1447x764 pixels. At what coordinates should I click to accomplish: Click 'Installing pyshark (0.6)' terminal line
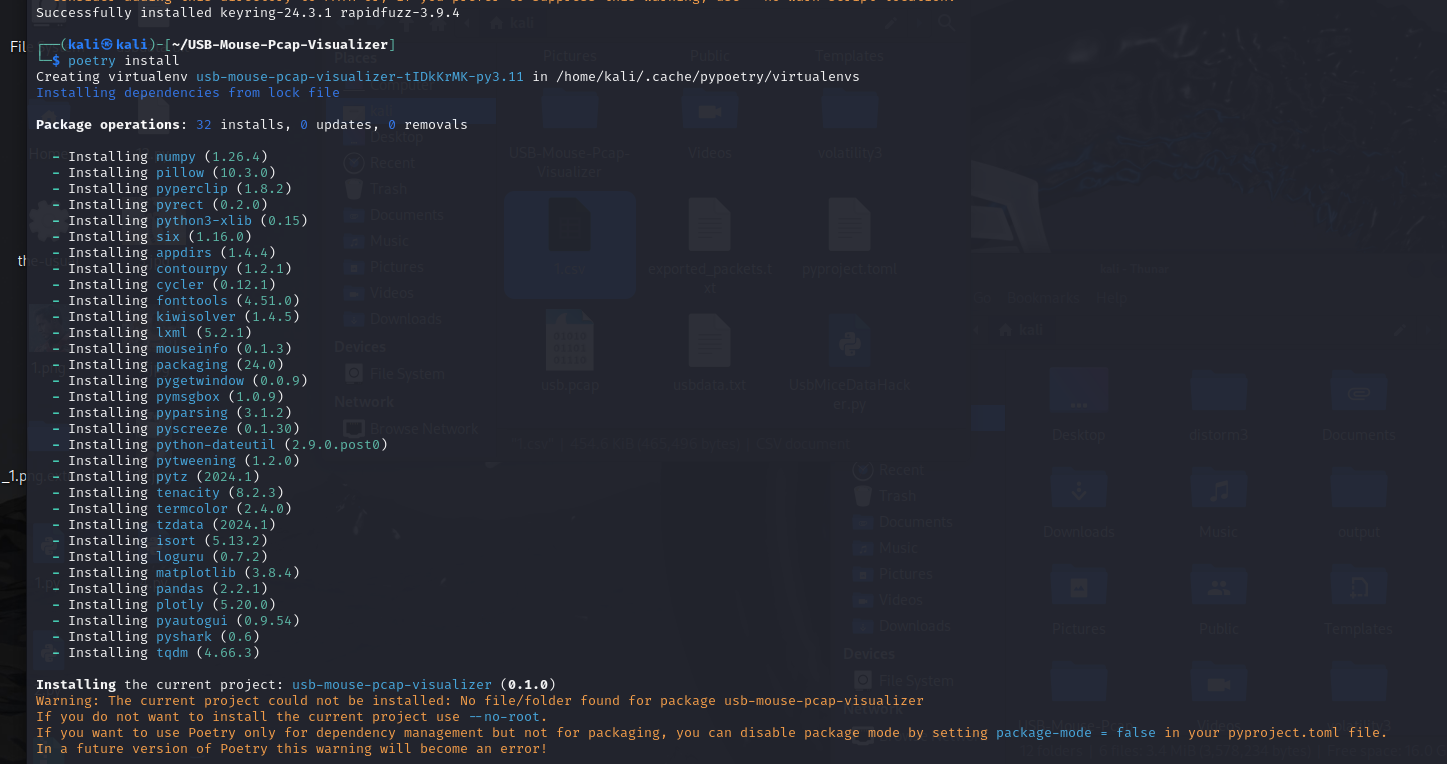156,637
